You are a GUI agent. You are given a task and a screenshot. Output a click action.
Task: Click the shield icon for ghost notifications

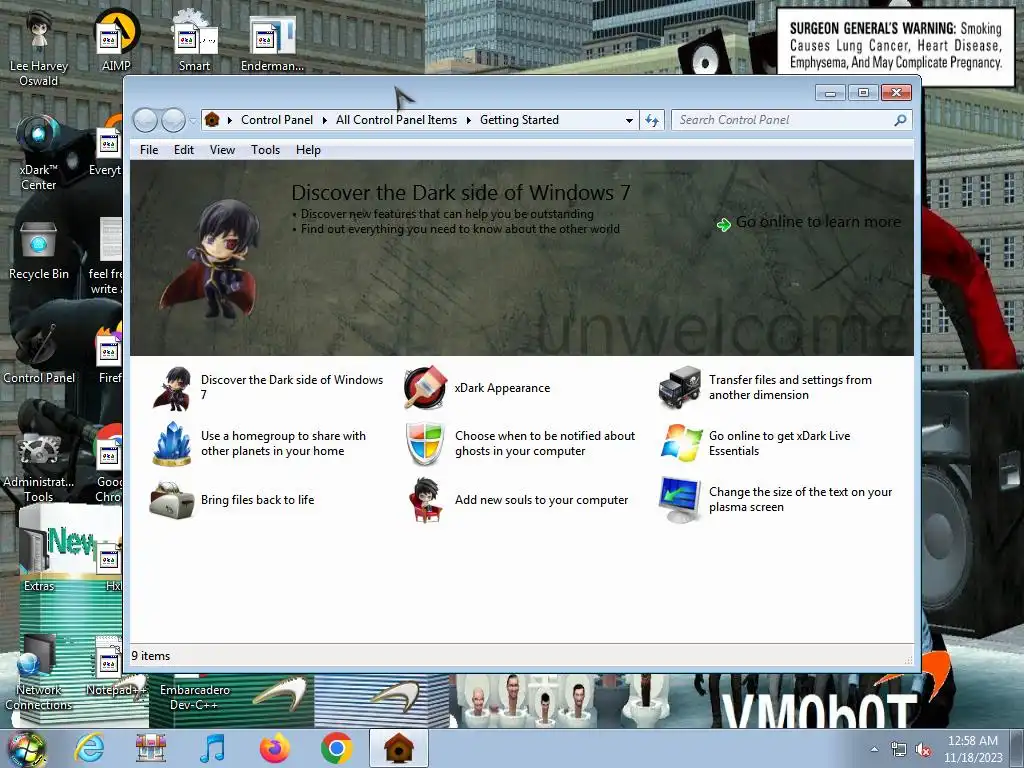pyautogui.click(x=425, y=443)
